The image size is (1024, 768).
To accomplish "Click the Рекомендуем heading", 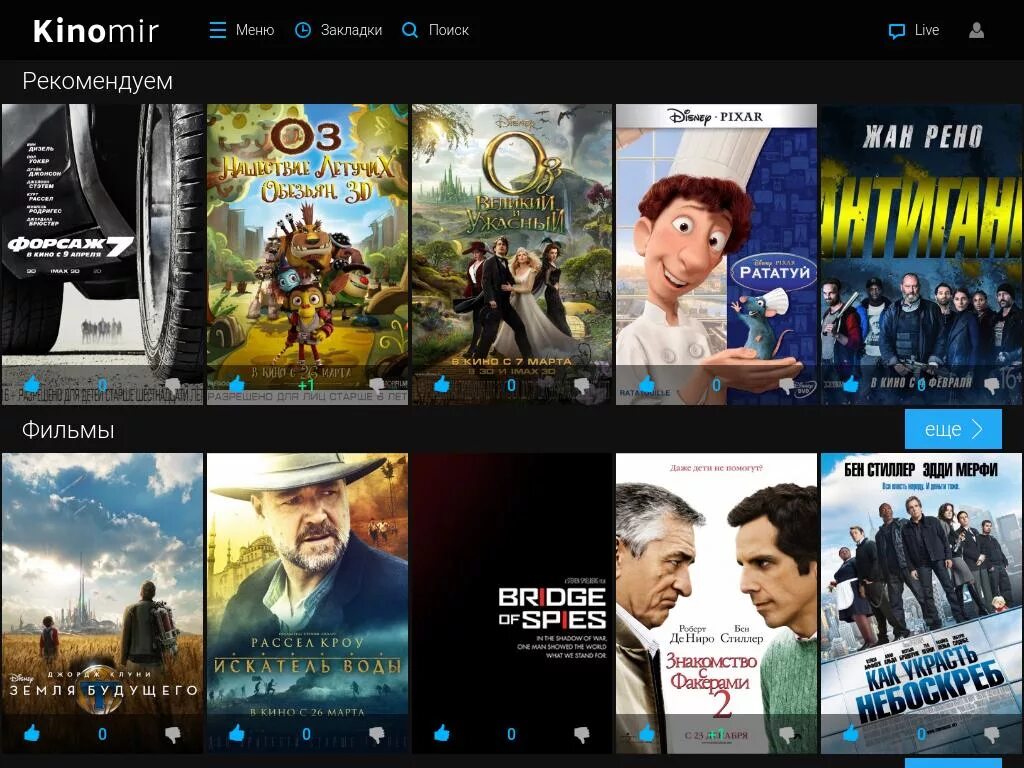I will (x=97, y=81).
